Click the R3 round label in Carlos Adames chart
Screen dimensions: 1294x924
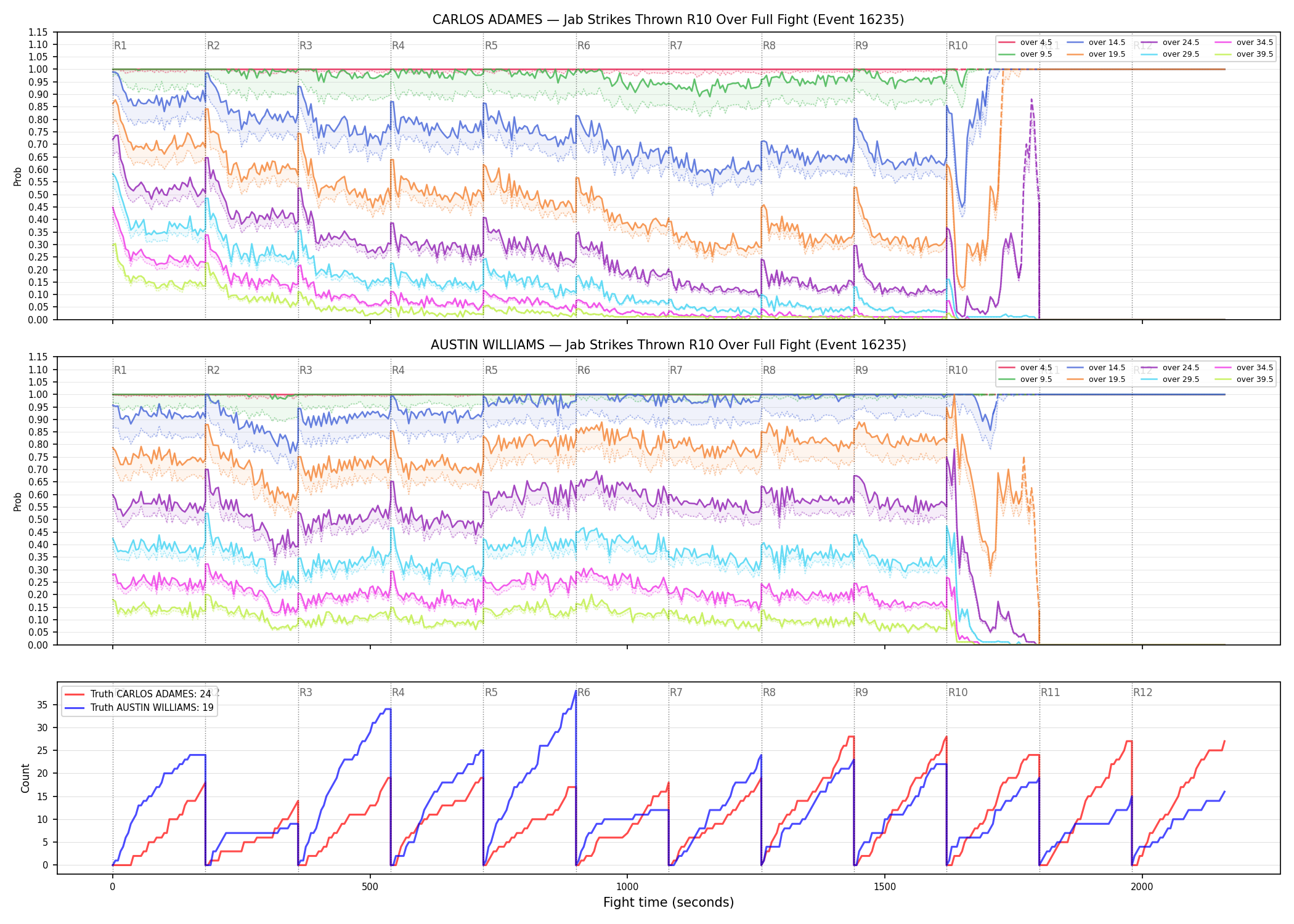click(306, 46)
